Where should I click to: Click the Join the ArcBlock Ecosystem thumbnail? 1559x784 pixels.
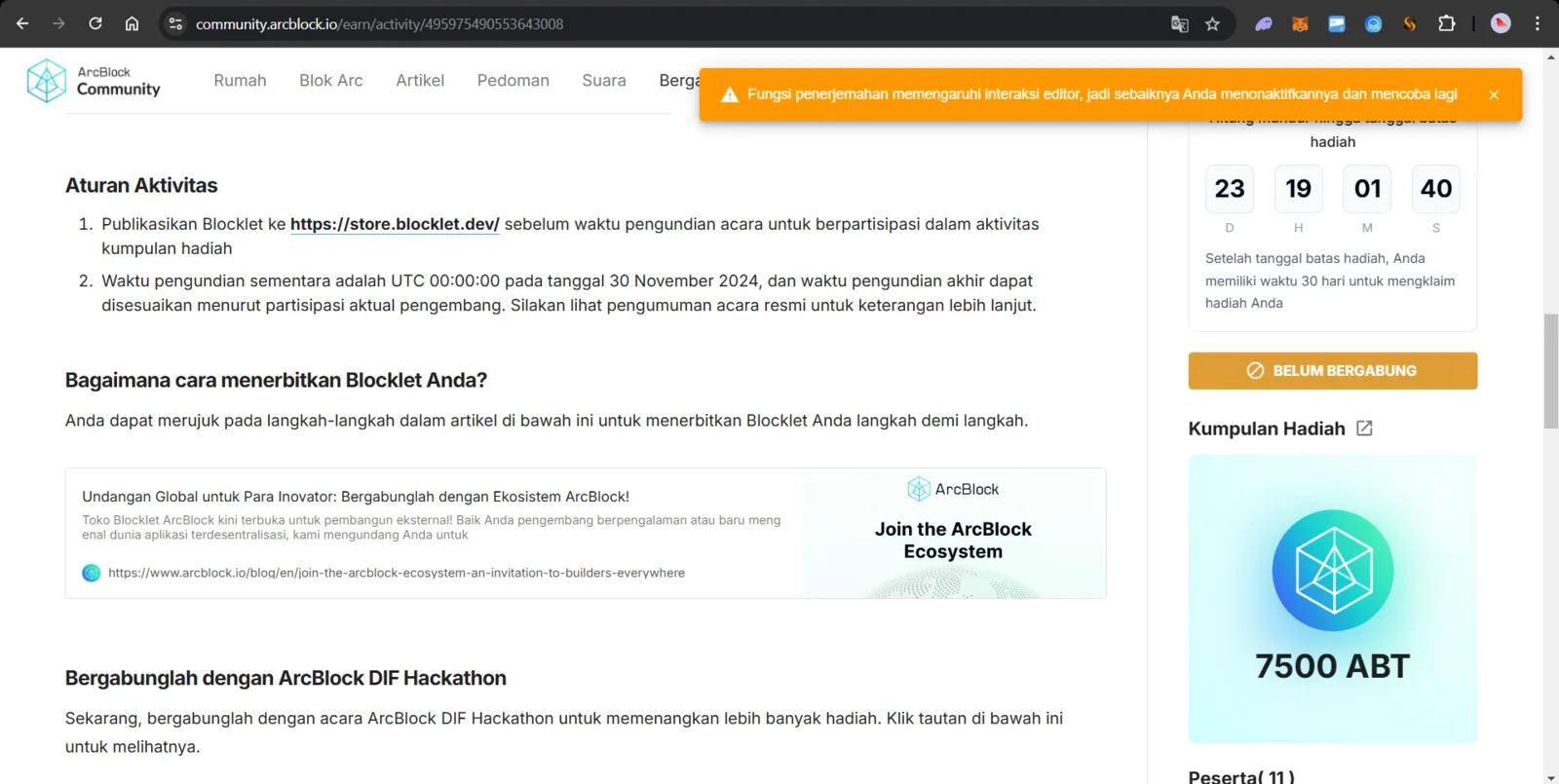pos(954,534)
